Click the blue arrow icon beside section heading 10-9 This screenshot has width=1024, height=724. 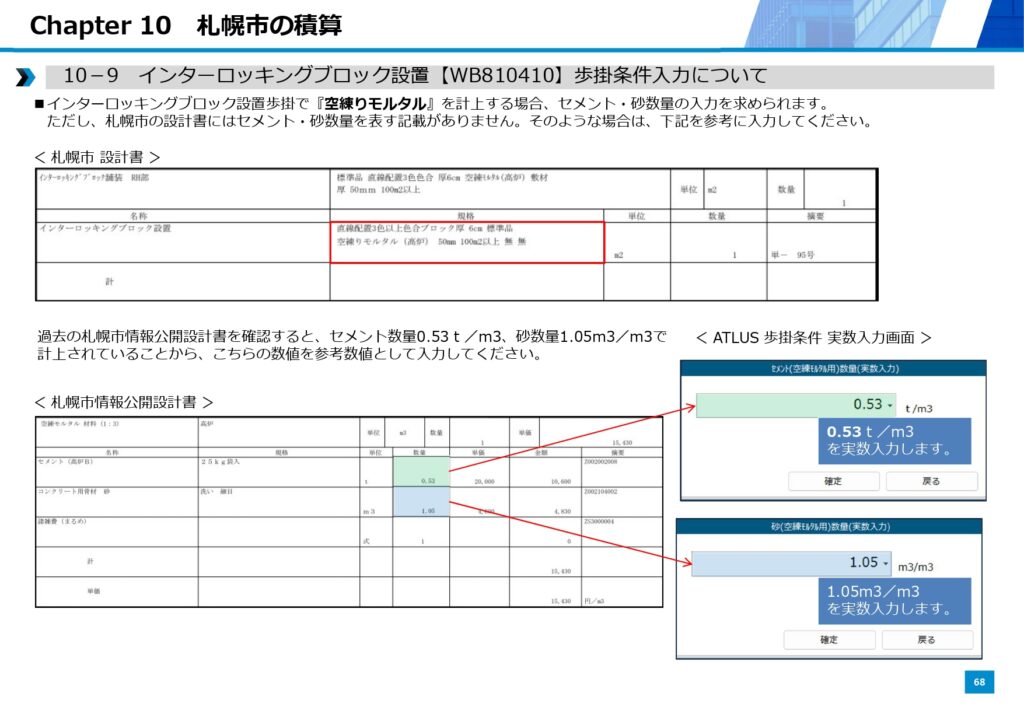pyautogui.click(x=26, y=77)
